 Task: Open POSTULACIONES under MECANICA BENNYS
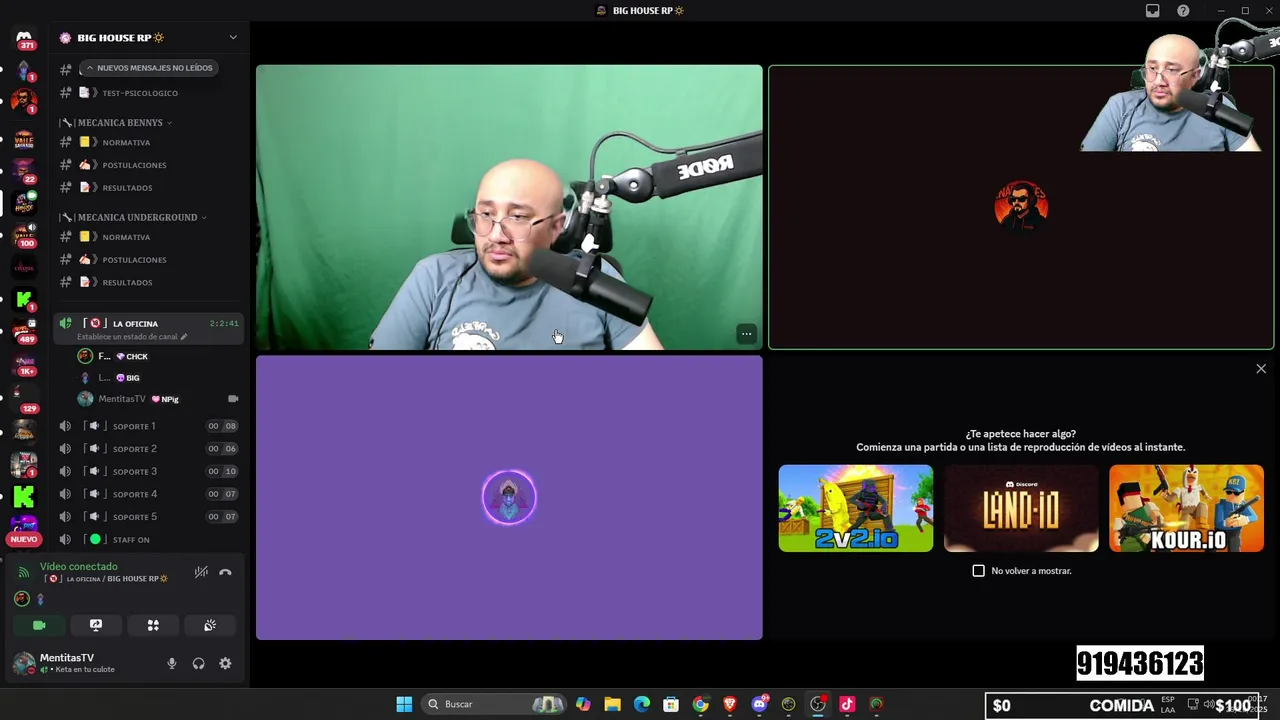tap(150, 165)
